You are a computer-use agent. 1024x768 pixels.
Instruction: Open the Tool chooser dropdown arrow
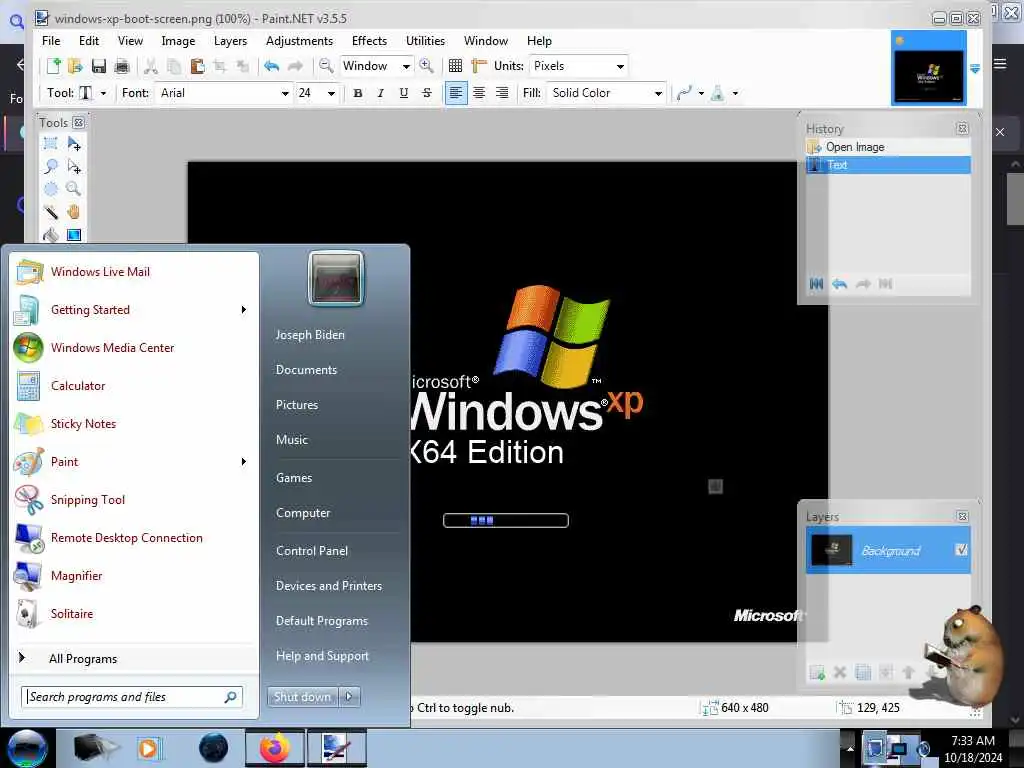[x=103, y=93]
